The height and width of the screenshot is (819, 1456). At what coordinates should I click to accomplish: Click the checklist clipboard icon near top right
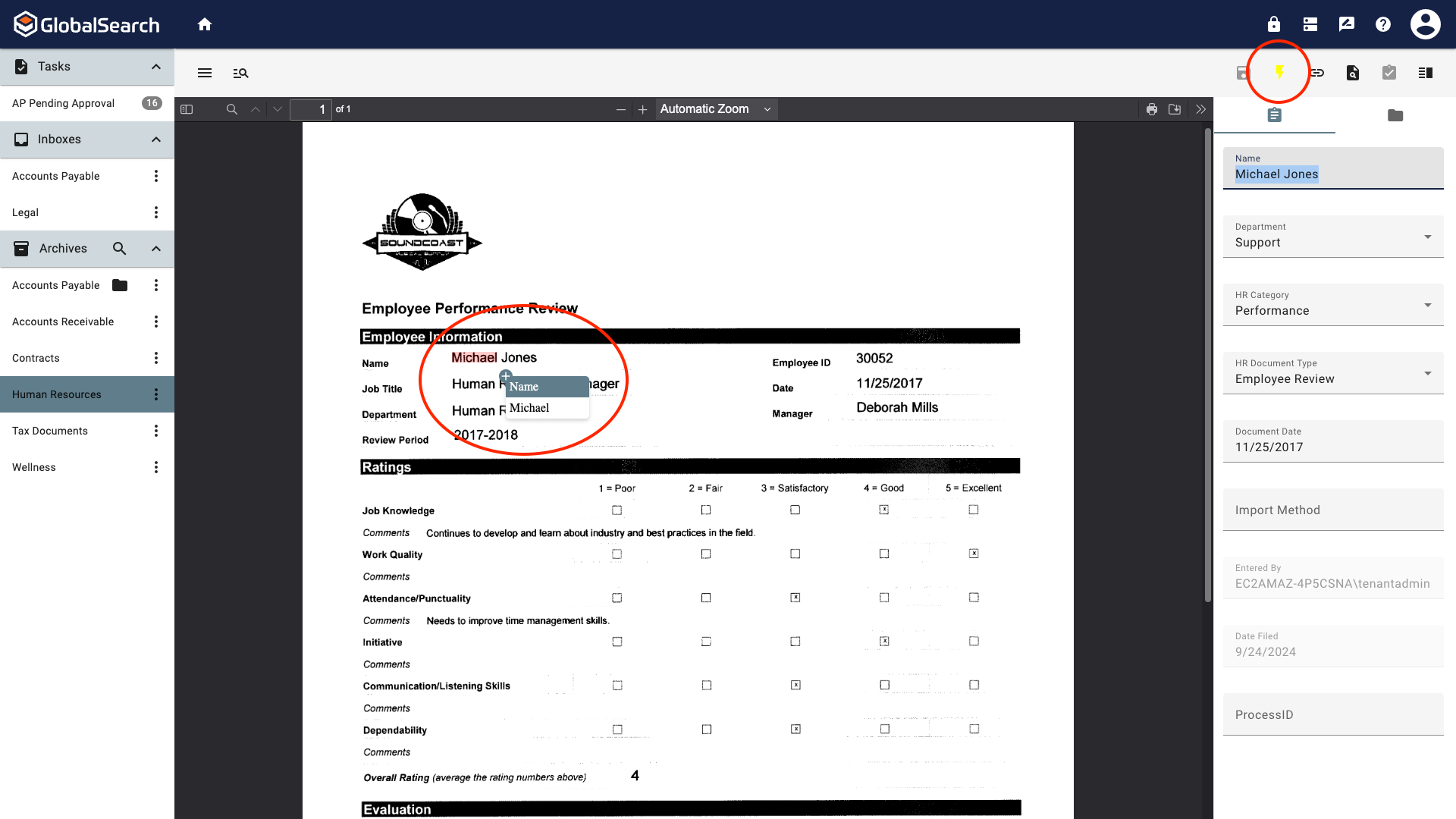click(x=1389, y=72)
